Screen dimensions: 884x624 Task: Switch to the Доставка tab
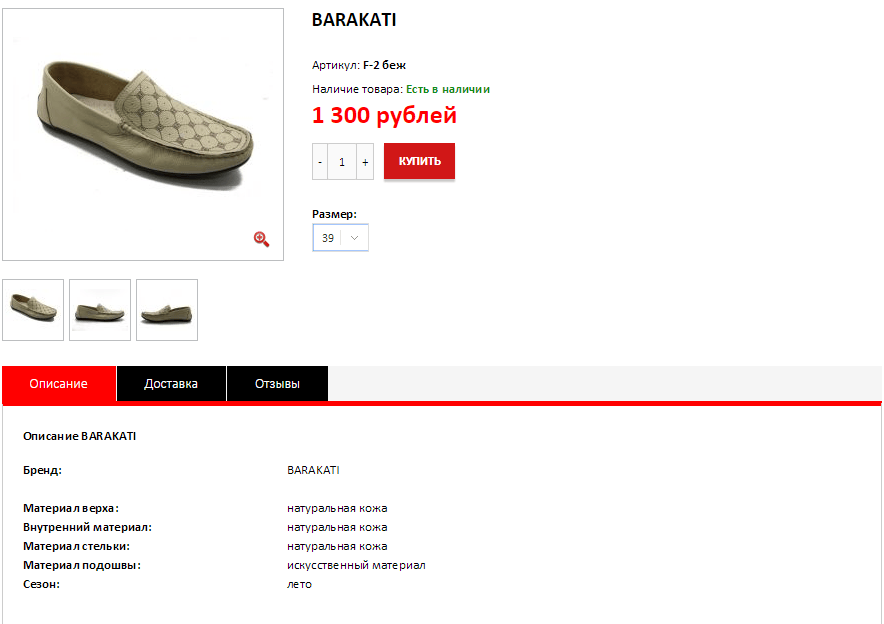pos(171,384)
